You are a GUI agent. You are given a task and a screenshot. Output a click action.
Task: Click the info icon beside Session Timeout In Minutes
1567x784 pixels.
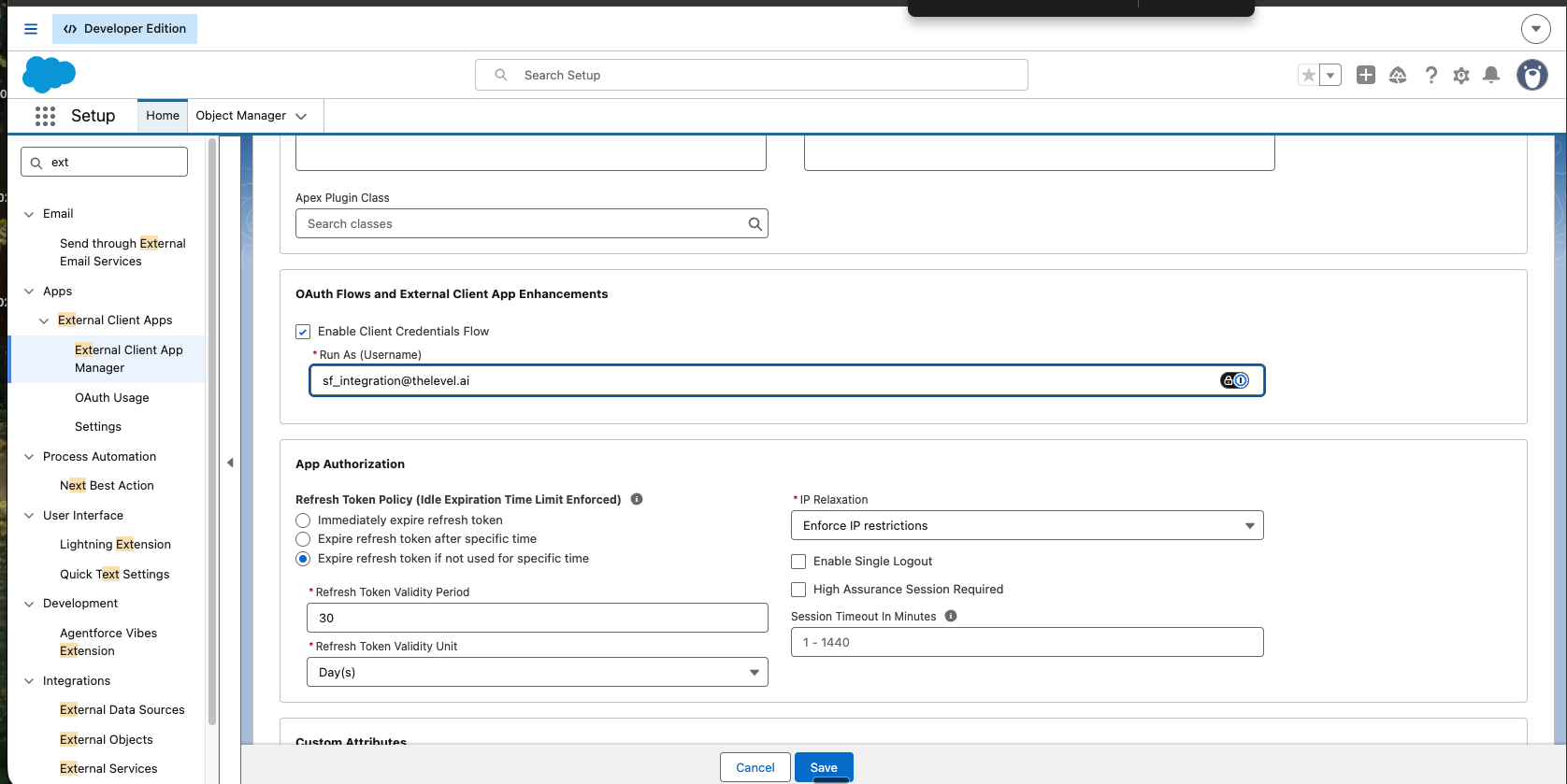(951, 616)
